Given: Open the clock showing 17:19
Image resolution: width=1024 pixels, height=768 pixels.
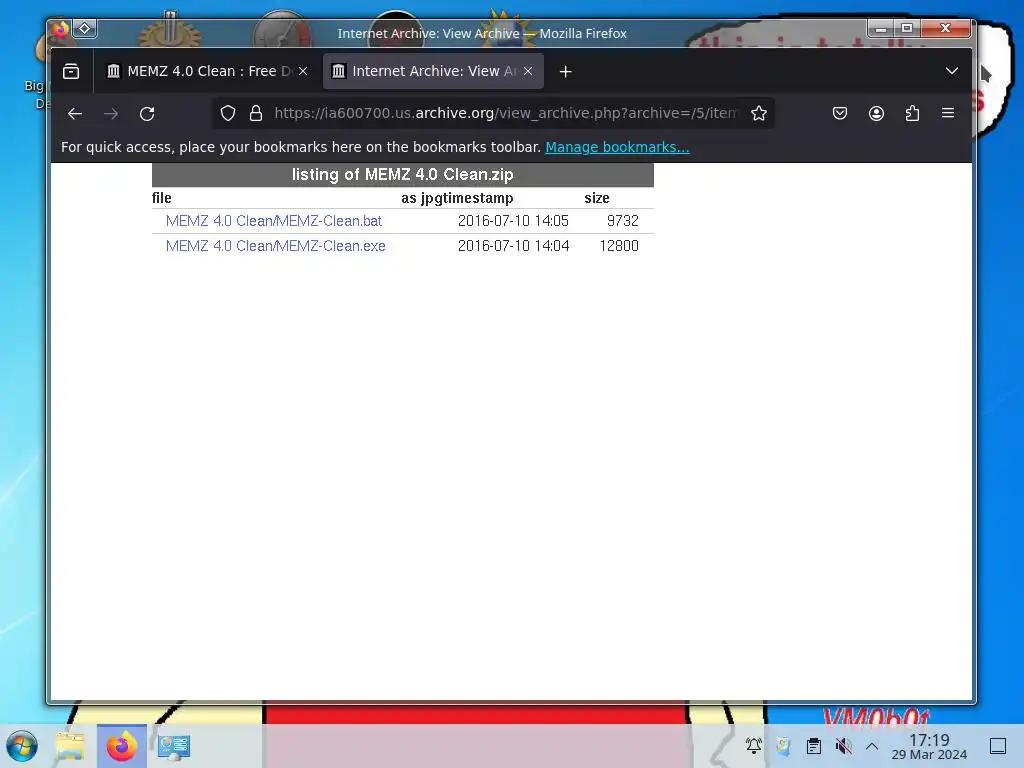Looking at the screenshot, I should tap(929, 746).
